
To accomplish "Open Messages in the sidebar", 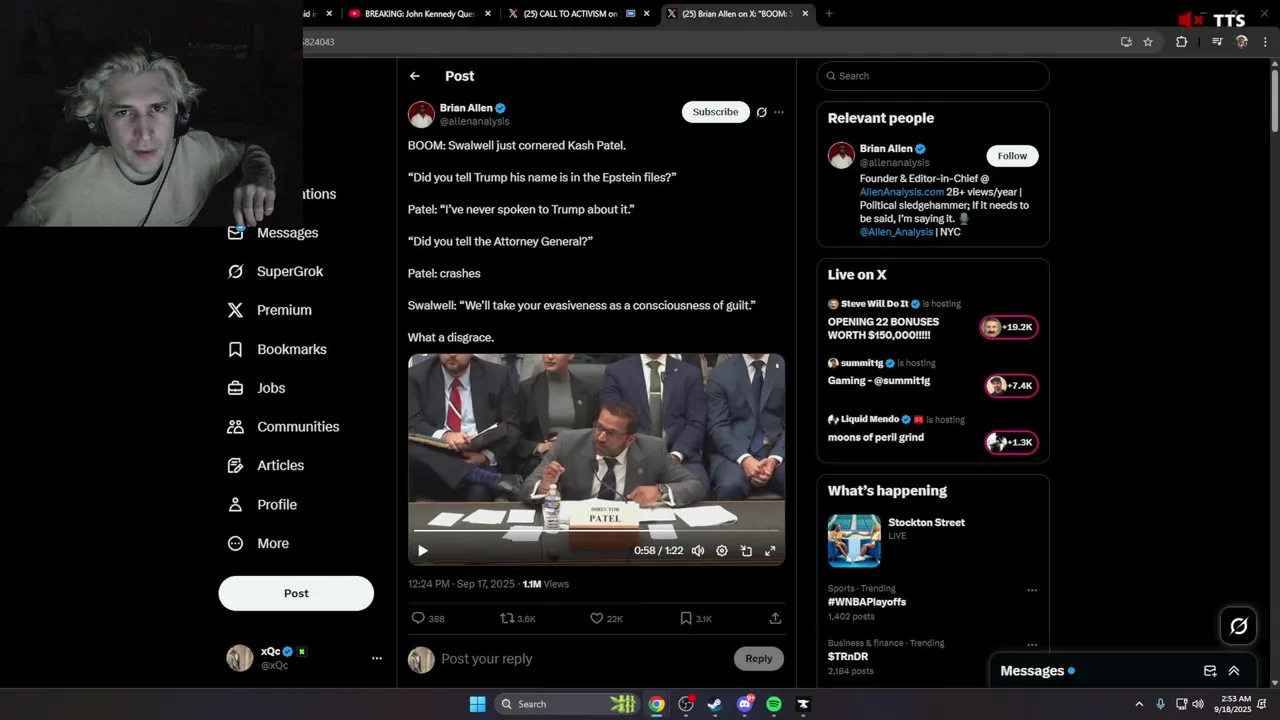I will pos(272,233).
